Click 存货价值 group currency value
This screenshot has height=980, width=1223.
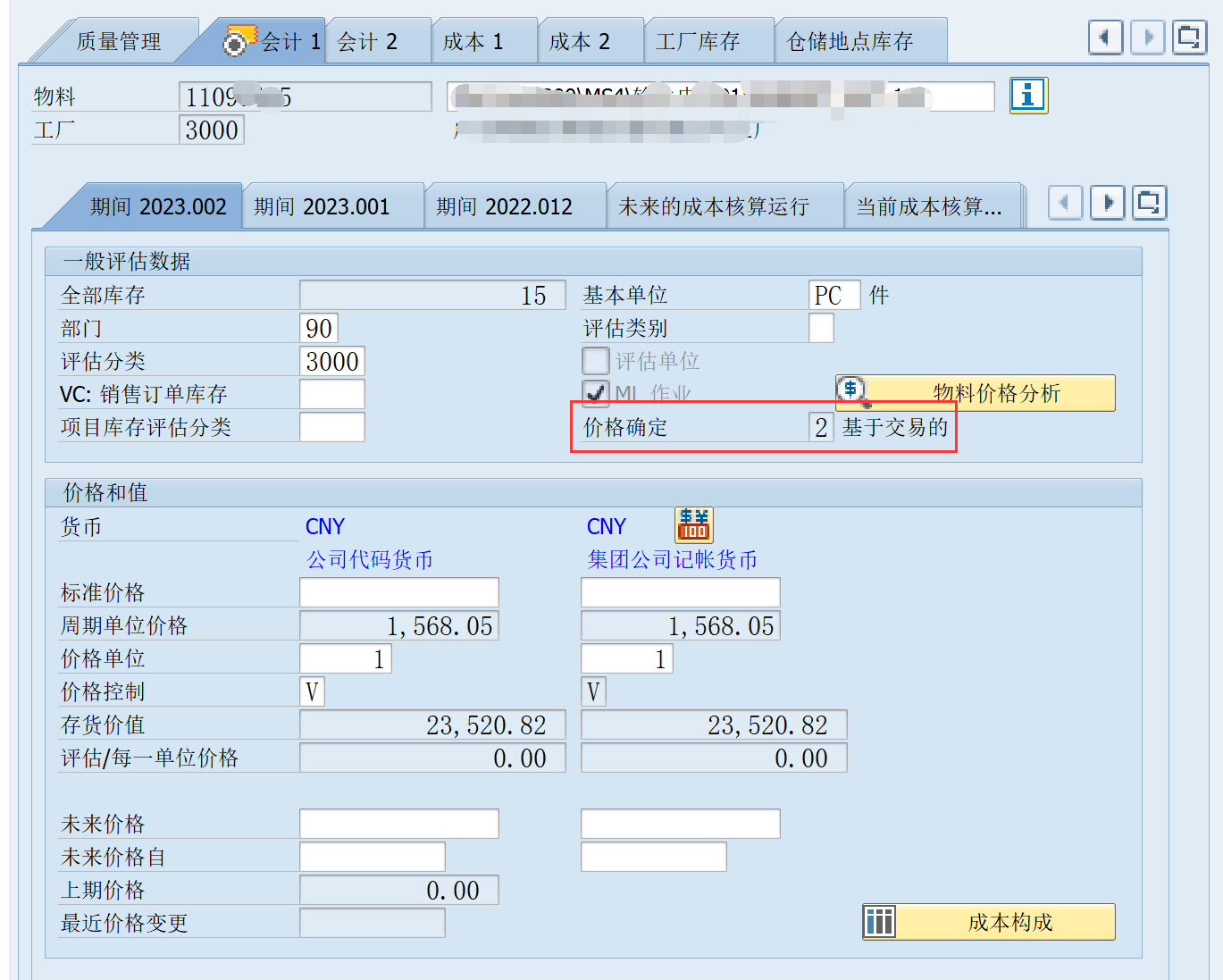click(x=714, y=725)
